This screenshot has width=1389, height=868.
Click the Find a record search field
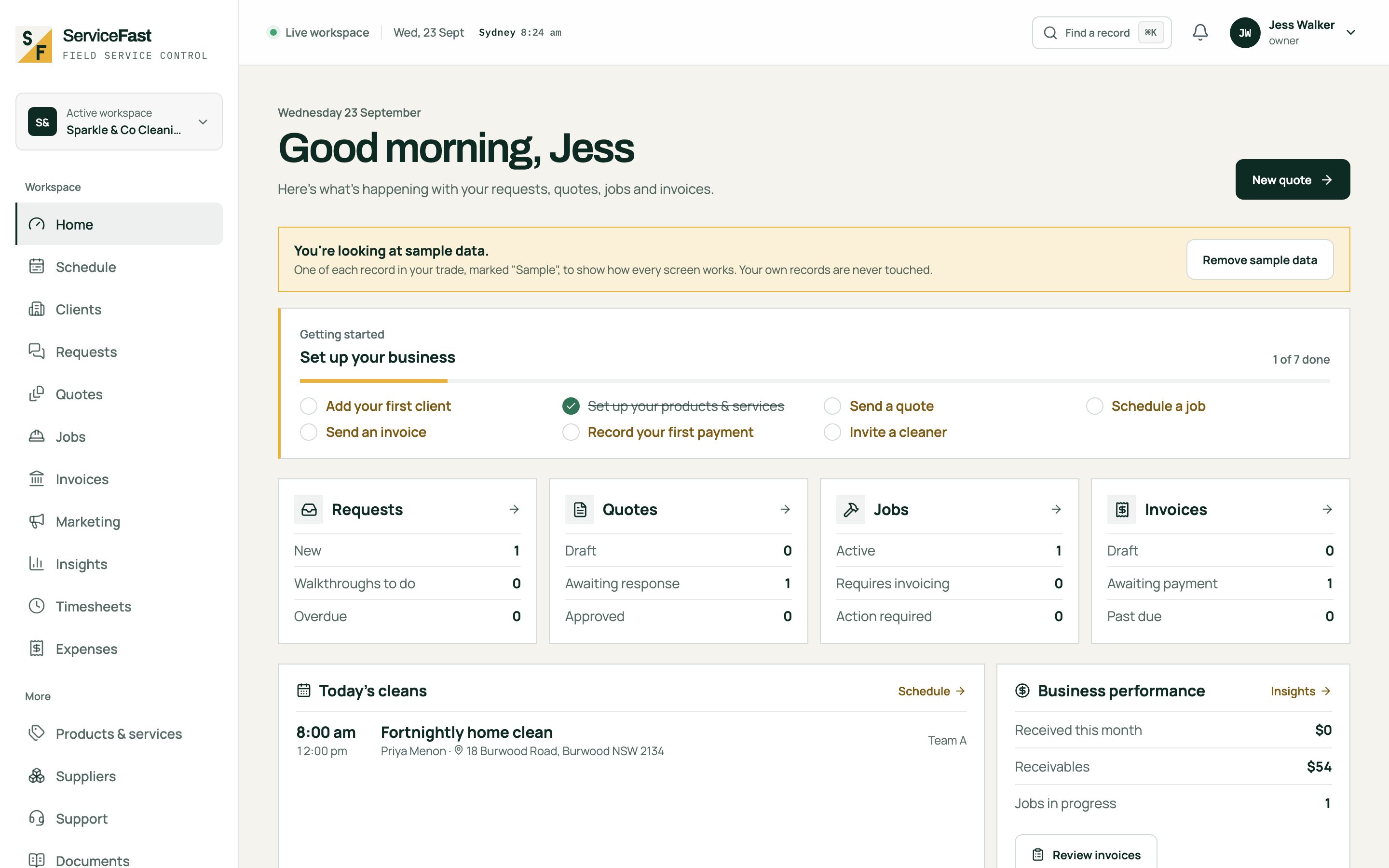1102,33
